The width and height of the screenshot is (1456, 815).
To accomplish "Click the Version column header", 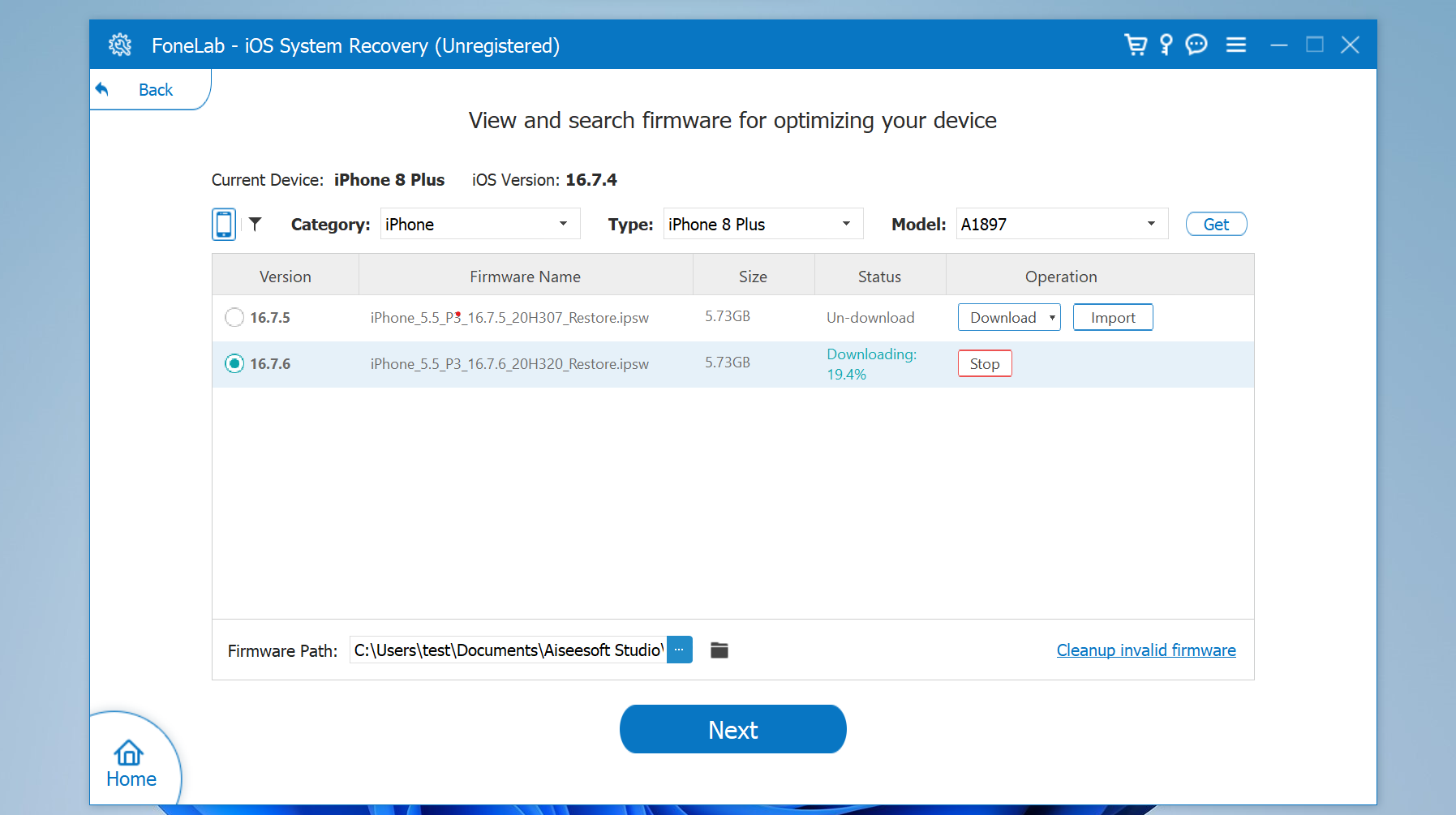I will click(x=286, y=276).
